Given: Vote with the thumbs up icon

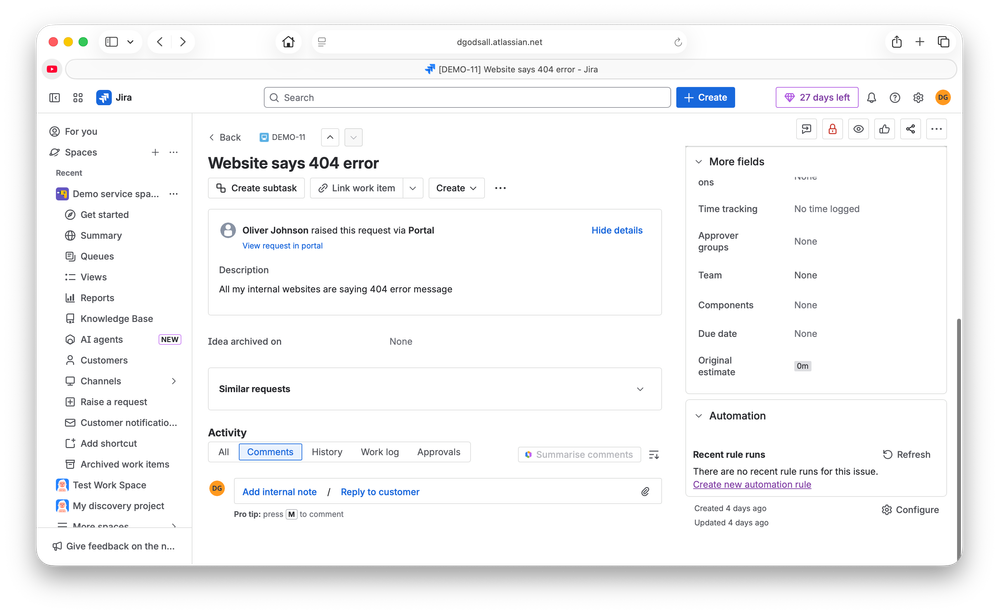Looking at the screenshot, I should click(x=884, y=129).
